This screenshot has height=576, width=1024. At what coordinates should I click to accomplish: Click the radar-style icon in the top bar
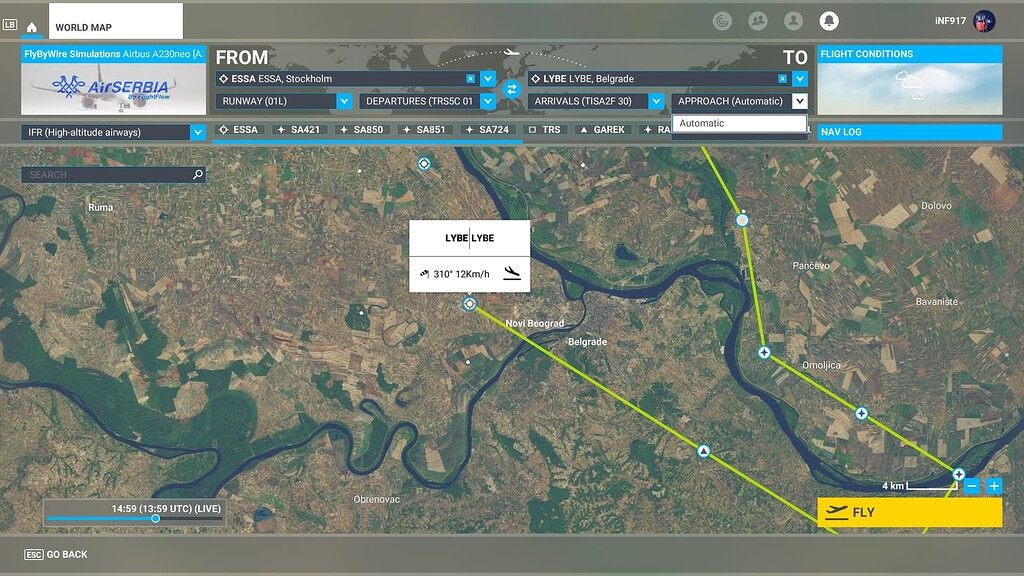point(722,20)
